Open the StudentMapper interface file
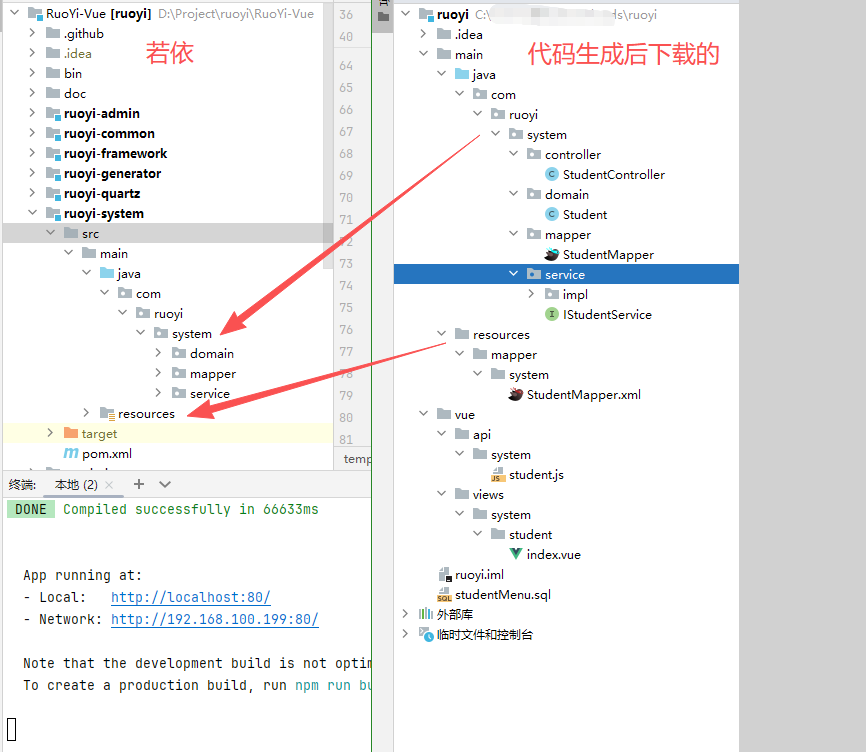This screenshot has width=866, height=752. click(x=607, y=254)
